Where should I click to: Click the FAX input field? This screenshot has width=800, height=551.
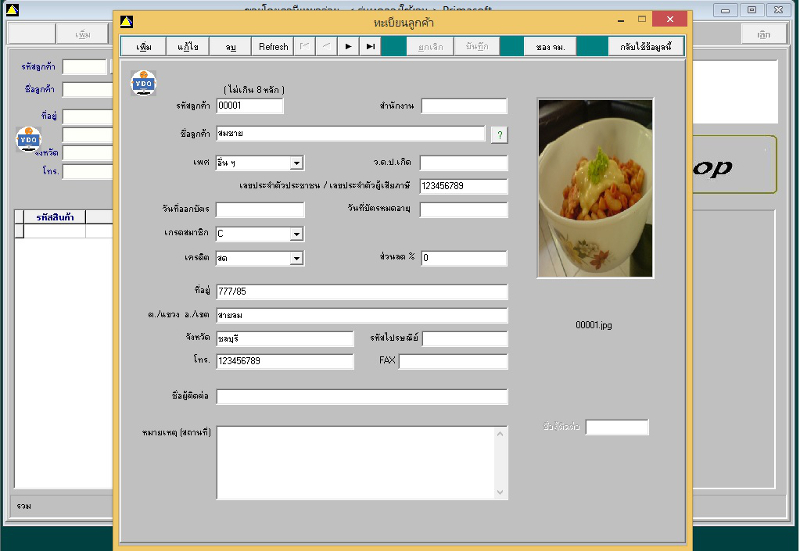(453, 361)
